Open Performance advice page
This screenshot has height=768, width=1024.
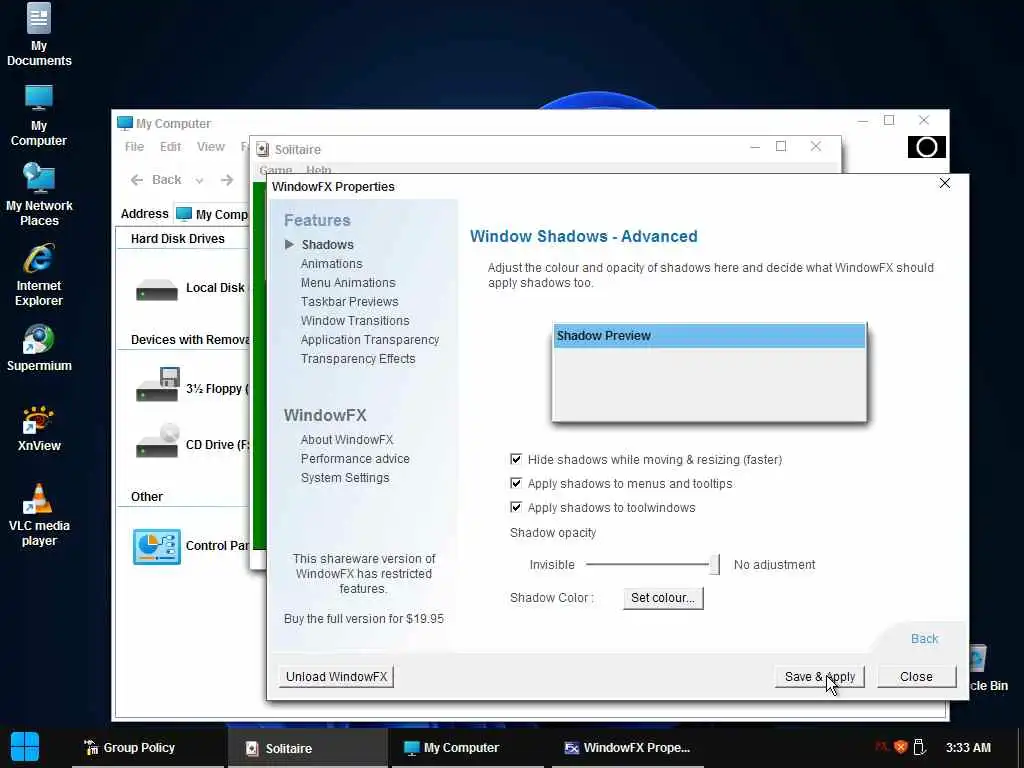355,458
